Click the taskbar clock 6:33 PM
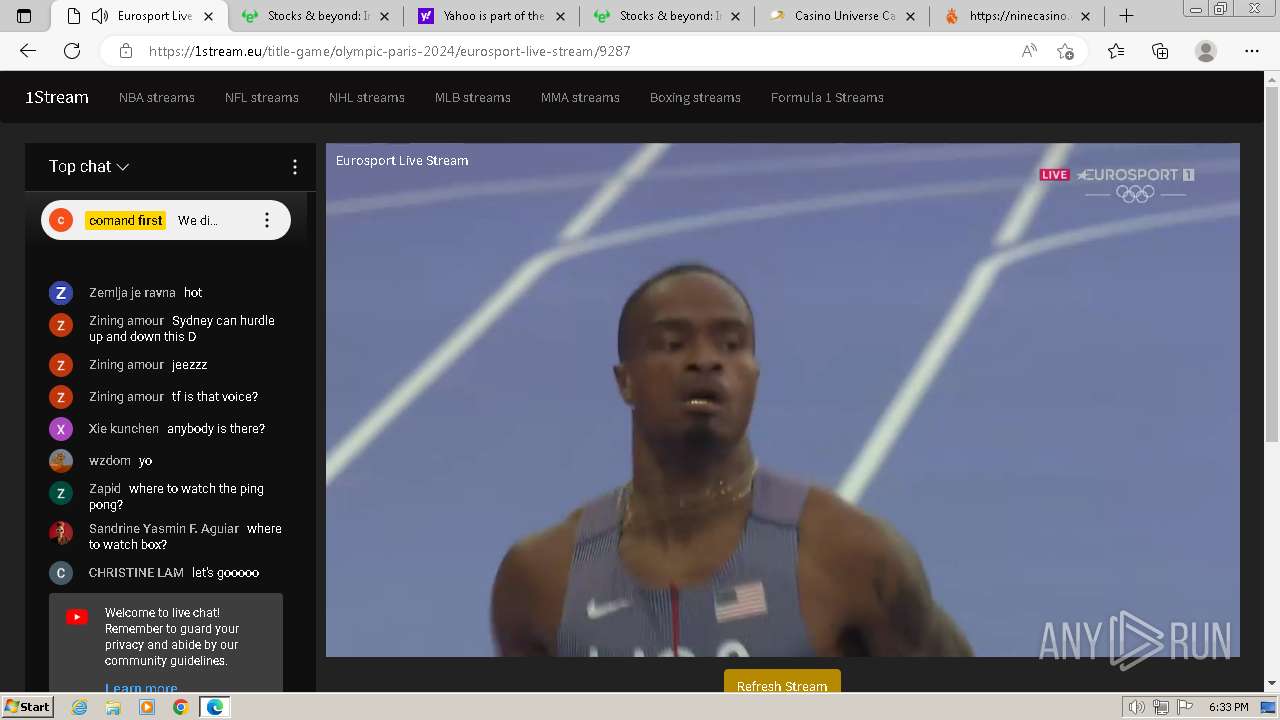The width and height of the screenshot is (1280, 720). 1228,707
